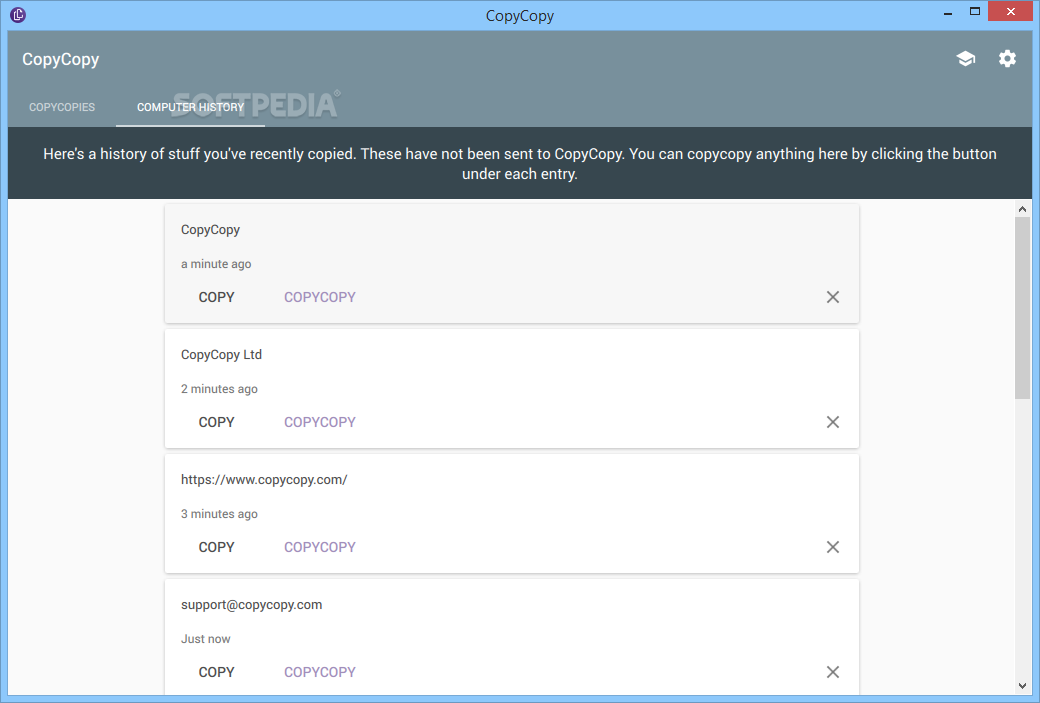Viewport: 1040px width, 703px height.
Task: Send 'CopyCopy Ltd' entry via COPYCOPY button
Action: (x=320, y=422)
